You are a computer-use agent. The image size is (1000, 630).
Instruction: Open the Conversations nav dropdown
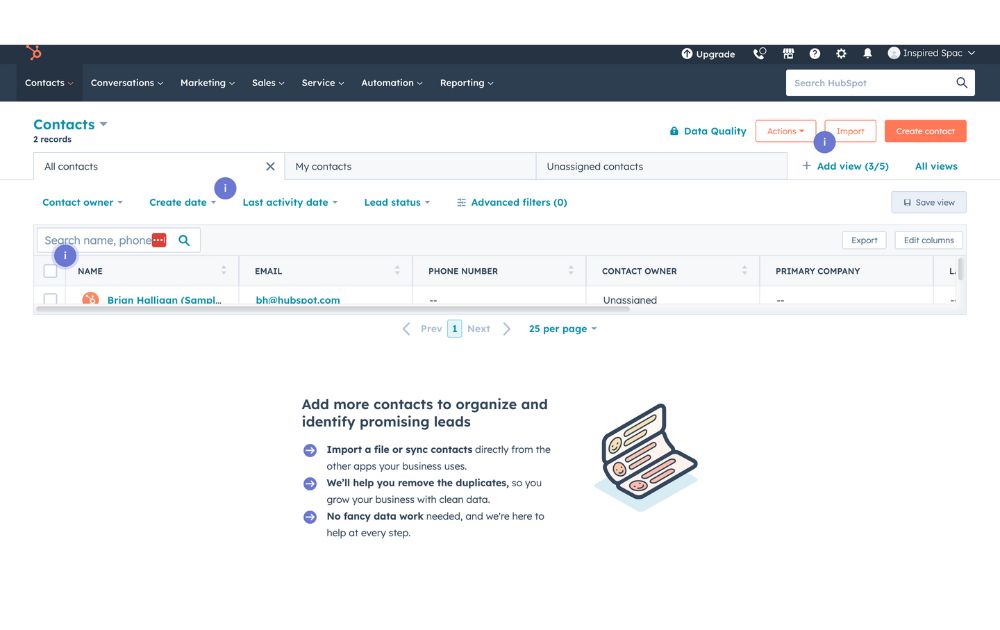tap(127, 83)
